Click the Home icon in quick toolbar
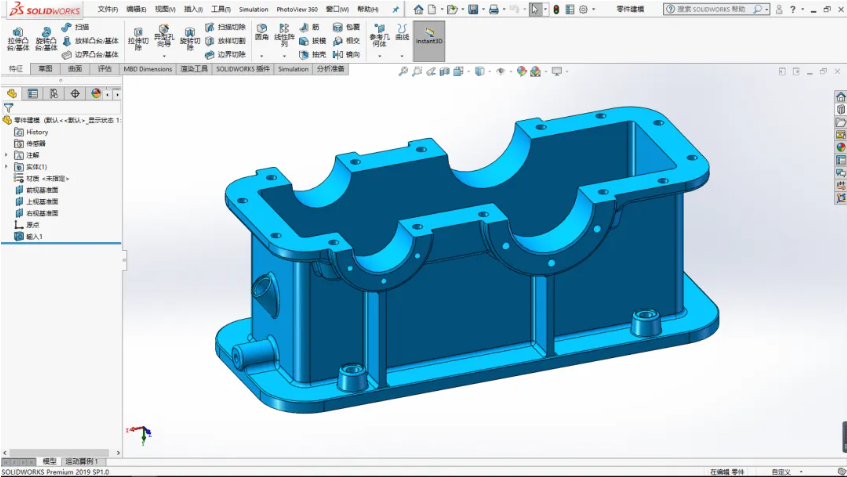The width and height of the screenshot is (847, 477). (419, 9)
